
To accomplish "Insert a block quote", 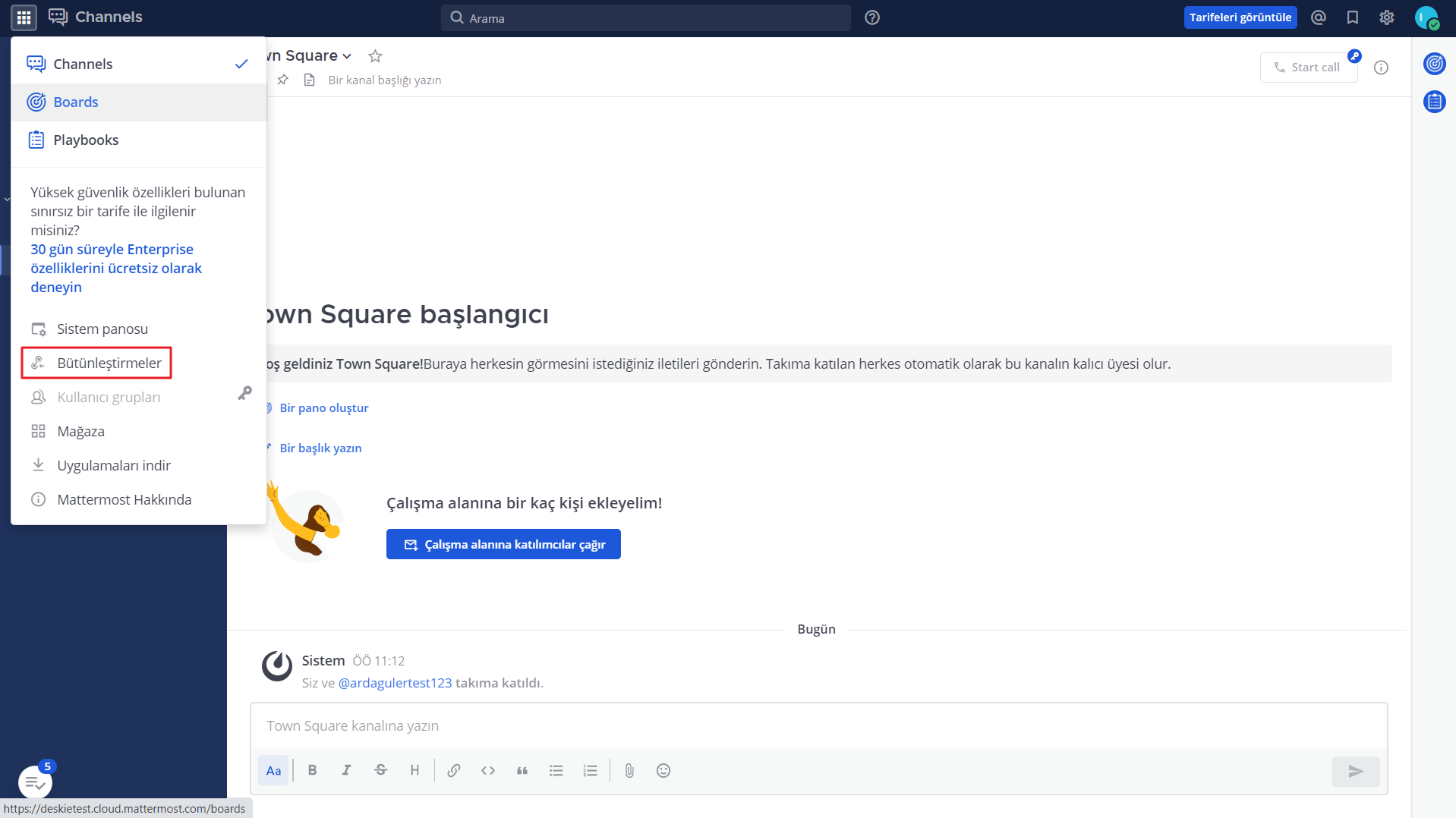I will (522, 771).
